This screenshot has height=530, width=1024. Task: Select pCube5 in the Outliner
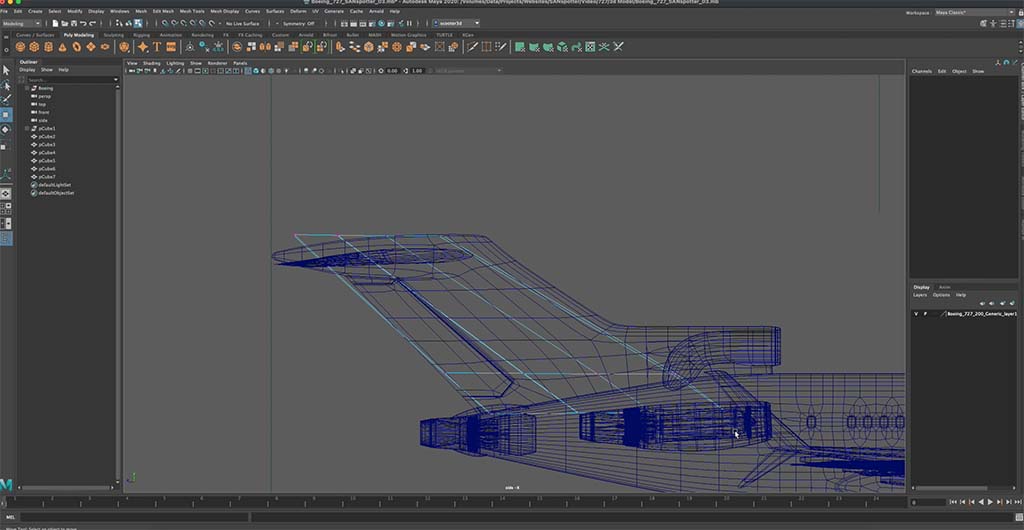[x=48, y=160]
